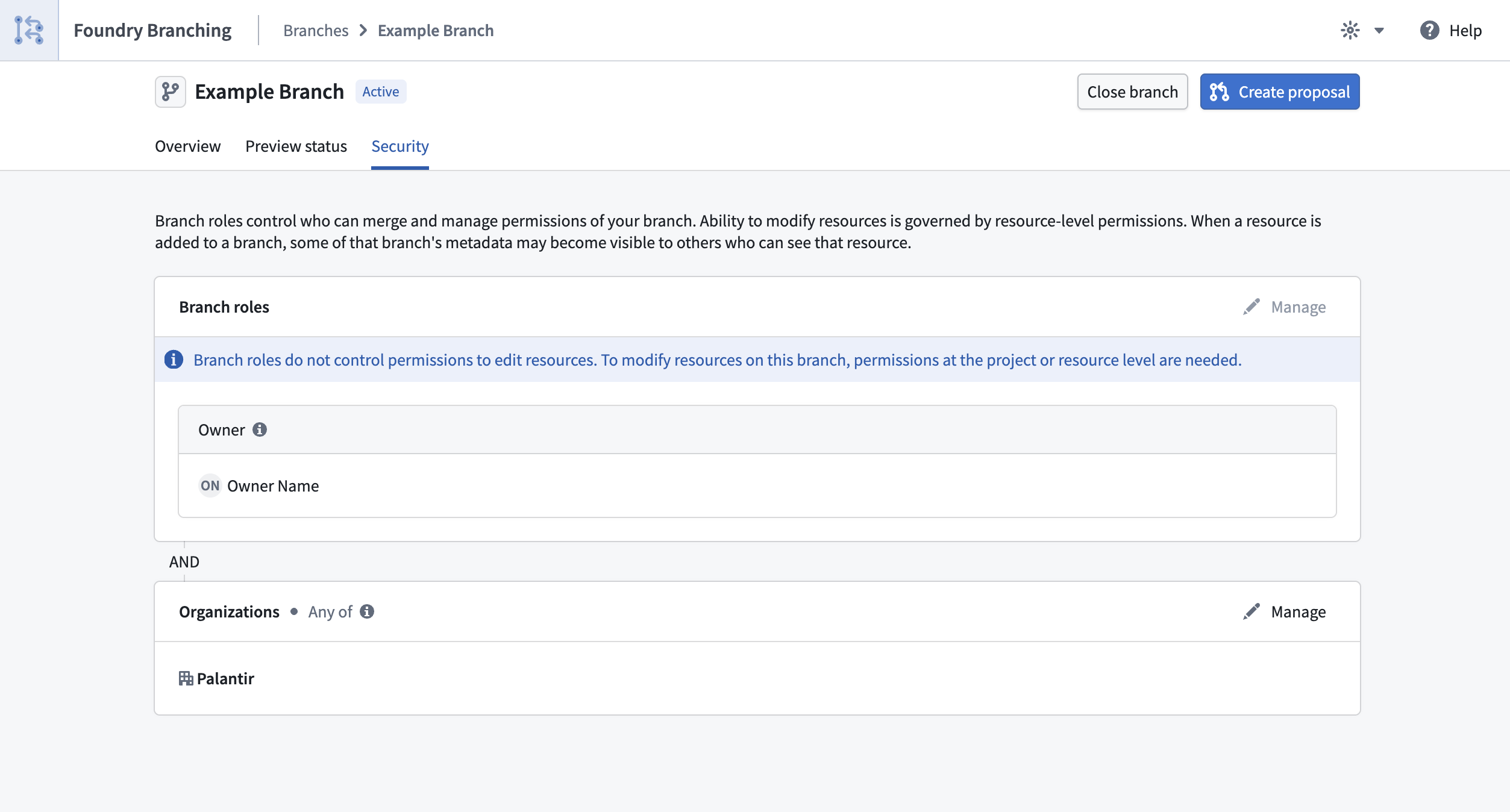This screenshot has width=1510, height=812.
Task: Open the Branches breadcrumb link
Action: tap(316, 30)
